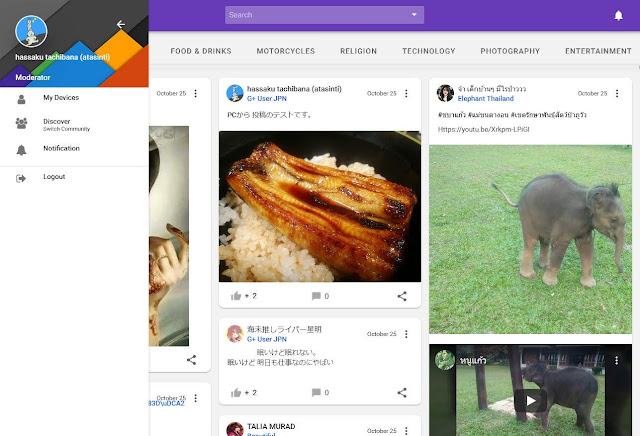Screen dimensions: 640x436
Task: Select the Food & Drinks tab
Action: click(201, 51)
